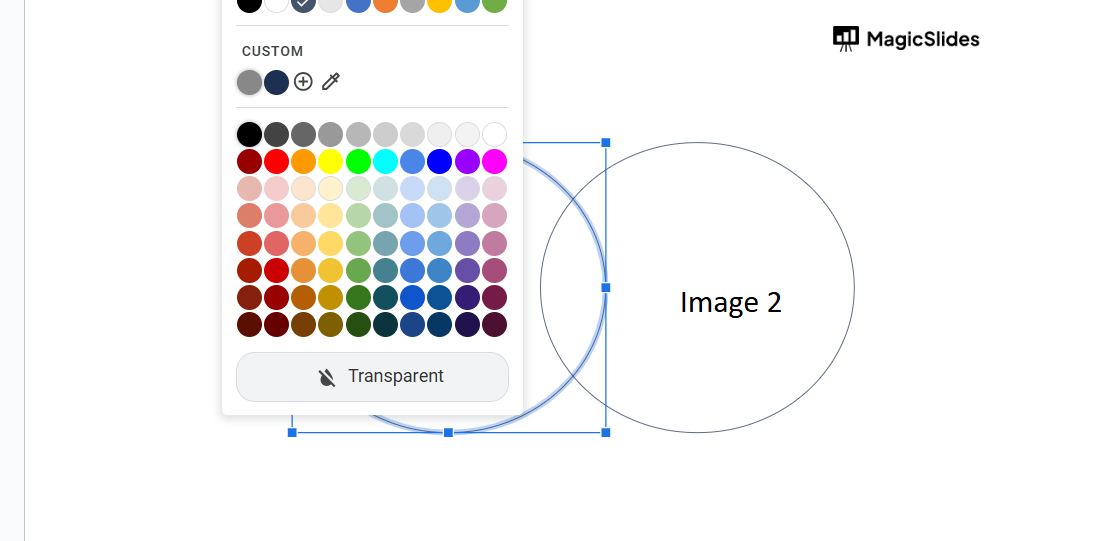The height and width of the screenshot is (541, 1095).
Task: Choose the gray swatch under Custom
Action: click(249, 82)
